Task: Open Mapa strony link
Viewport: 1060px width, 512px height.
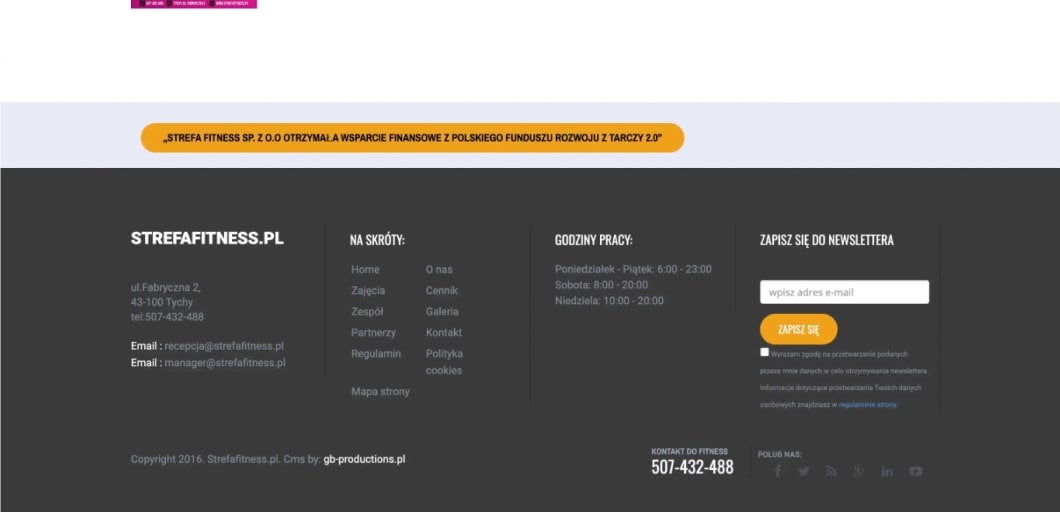Action: pyautogui.click(x=380, y=392)
